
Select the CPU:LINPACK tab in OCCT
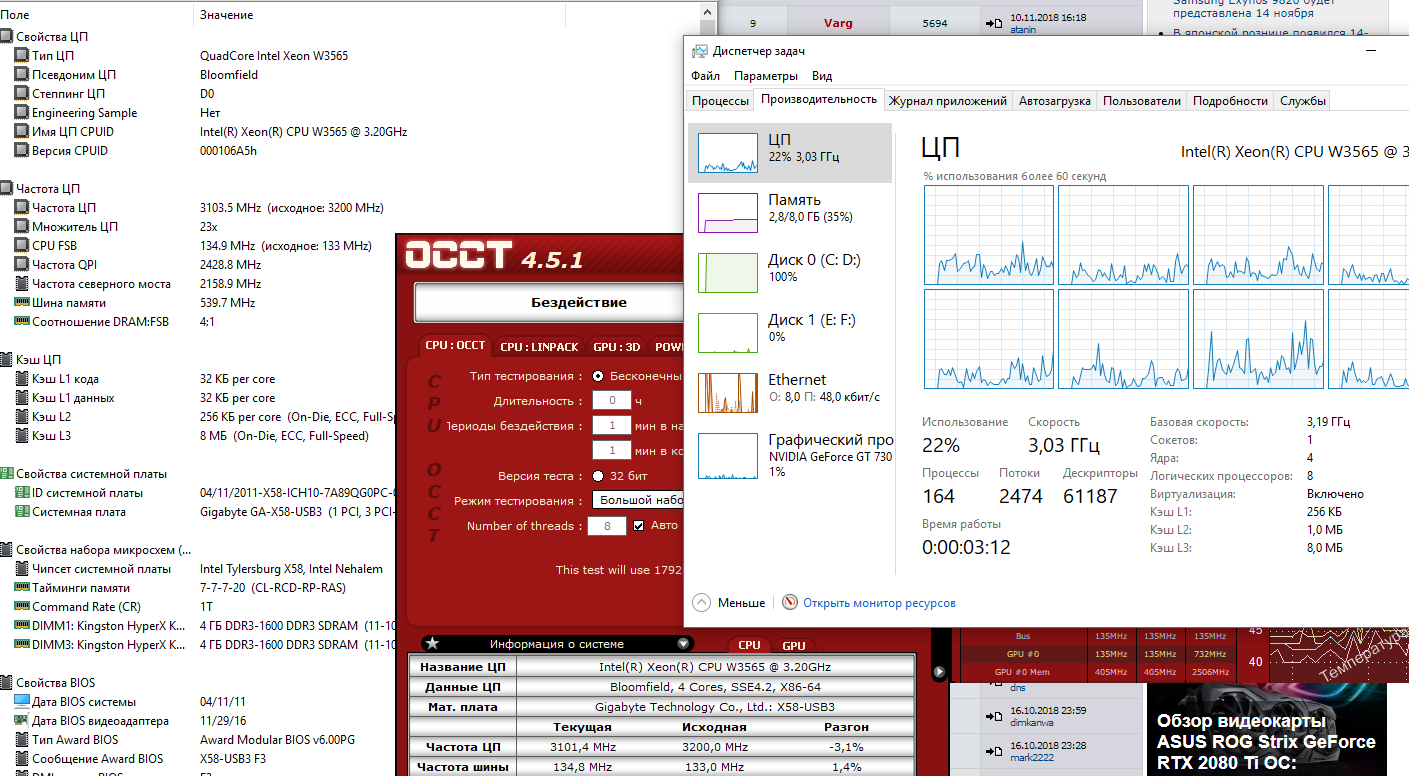539,347
